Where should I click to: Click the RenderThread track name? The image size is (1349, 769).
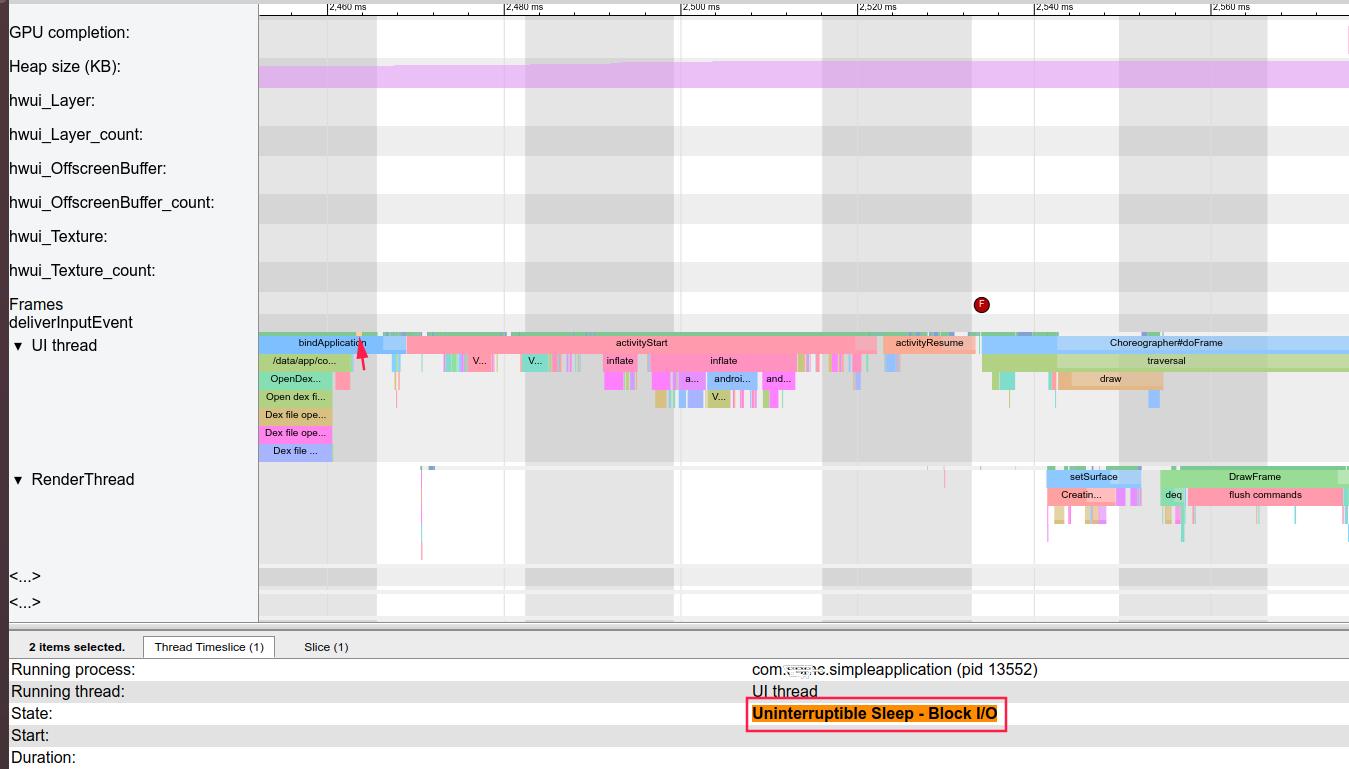tap(83, 480)
